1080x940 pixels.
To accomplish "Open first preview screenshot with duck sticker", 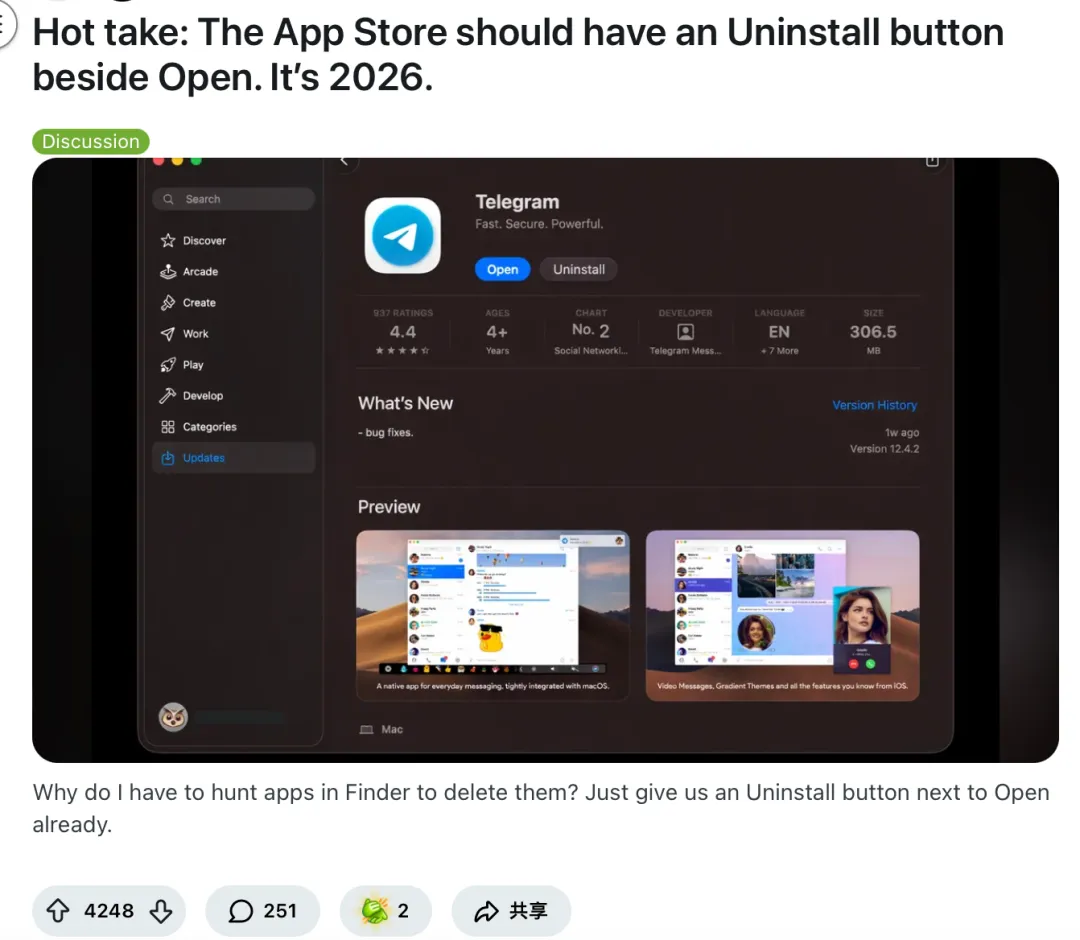I will (492, 616).
